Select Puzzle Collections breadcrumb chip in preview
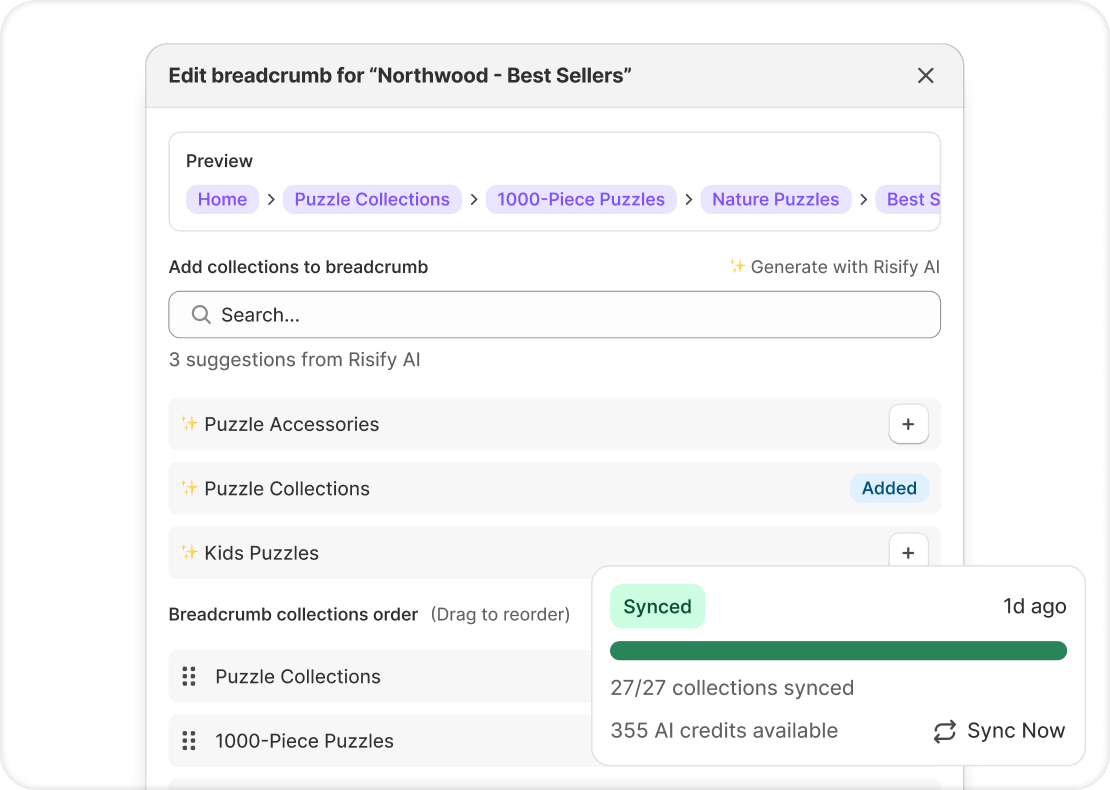 click(372, 199)
